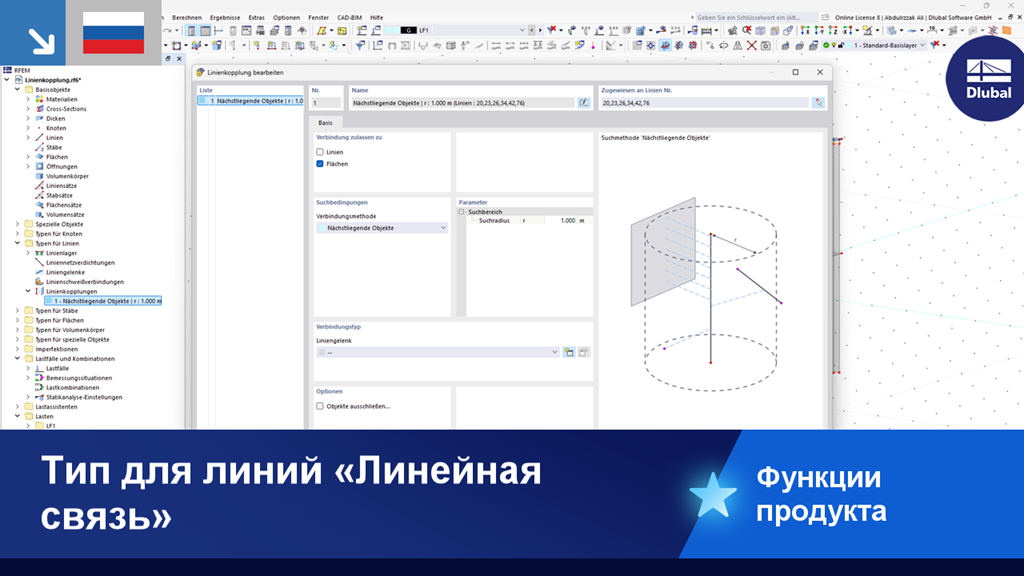Select Statikanalyse-Einstellungen tree item
The image size is (1024, 576).
click(84, 397)
